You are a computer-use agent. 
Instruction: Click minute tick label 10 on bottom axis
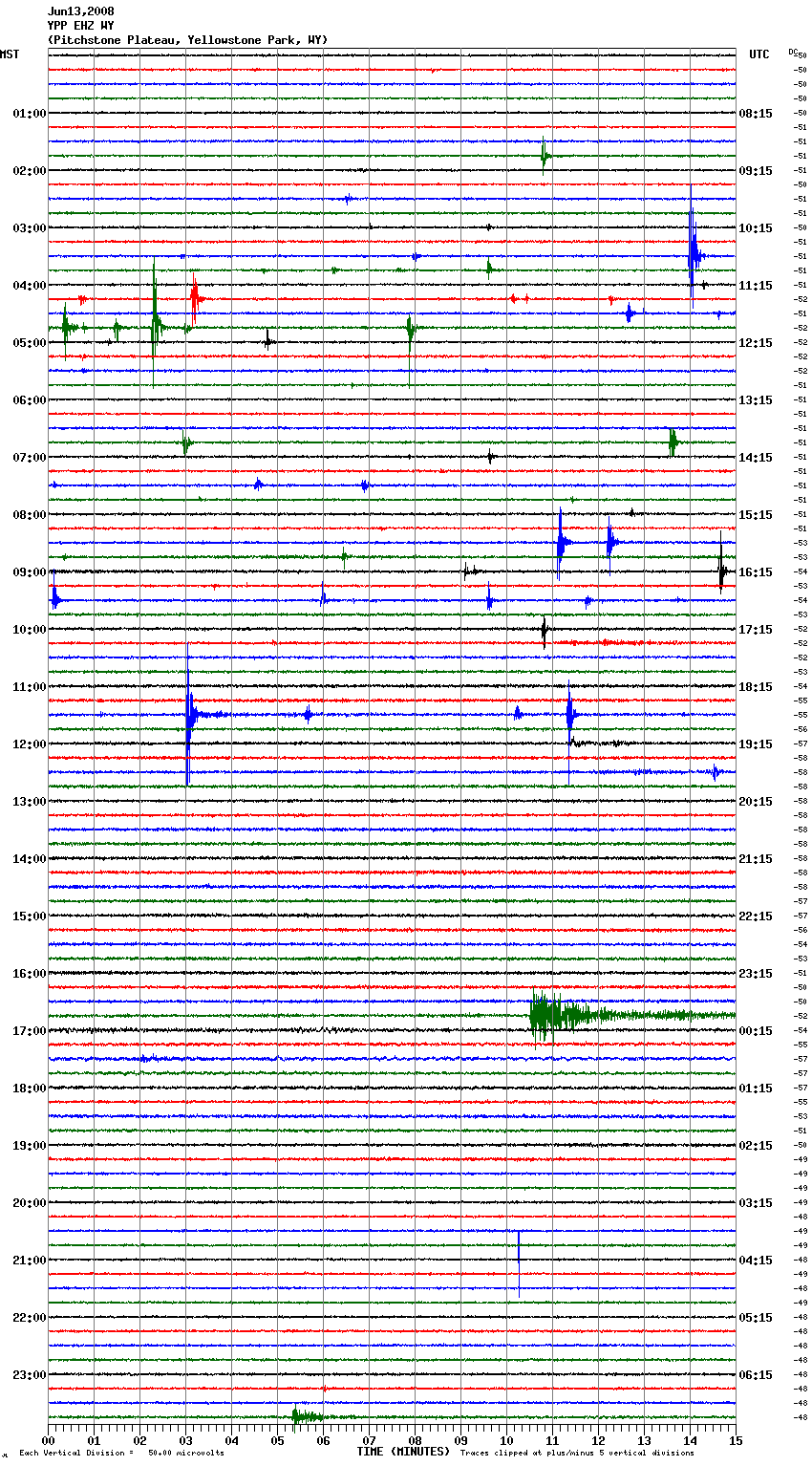point(506,1440)
